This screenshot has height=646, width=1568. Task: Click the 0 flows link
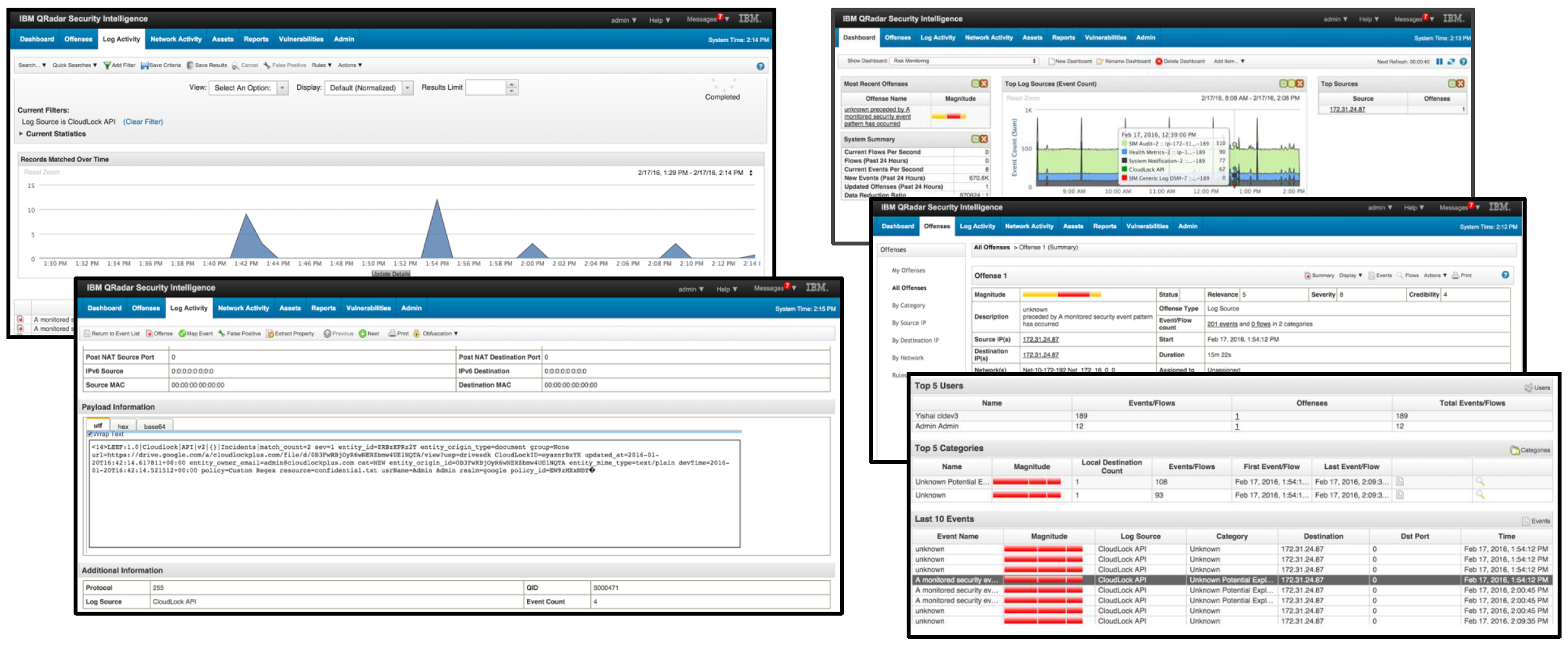point(1261,324)
